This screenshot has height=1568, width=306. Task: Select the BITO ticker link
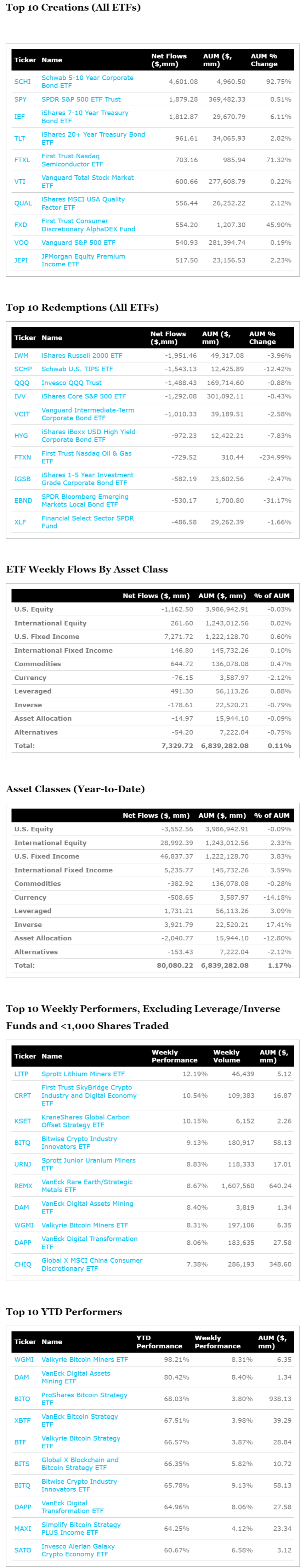point(22,1399)
